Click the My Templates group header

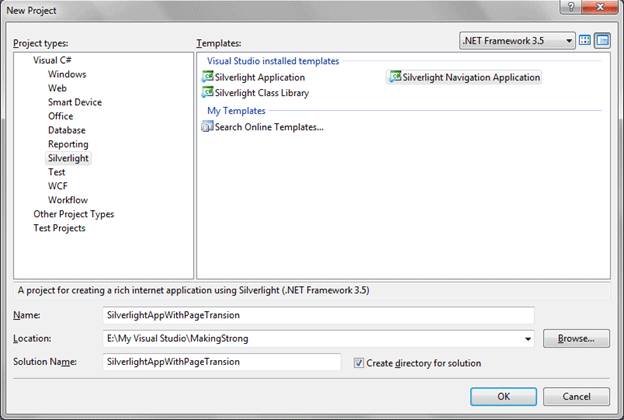tap(236, 111)
